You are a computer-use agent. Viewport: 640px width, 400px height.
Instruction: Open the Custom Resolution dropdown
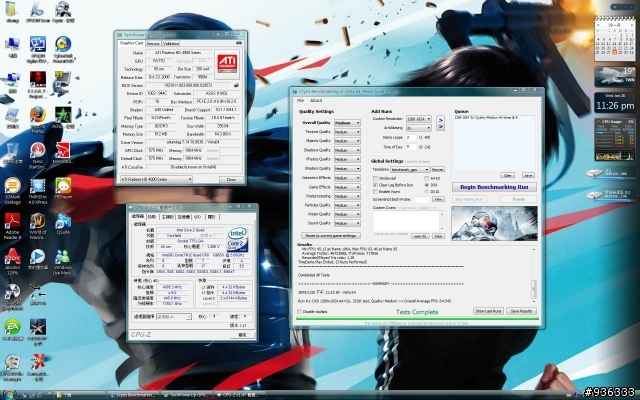[x=418, y=119]
